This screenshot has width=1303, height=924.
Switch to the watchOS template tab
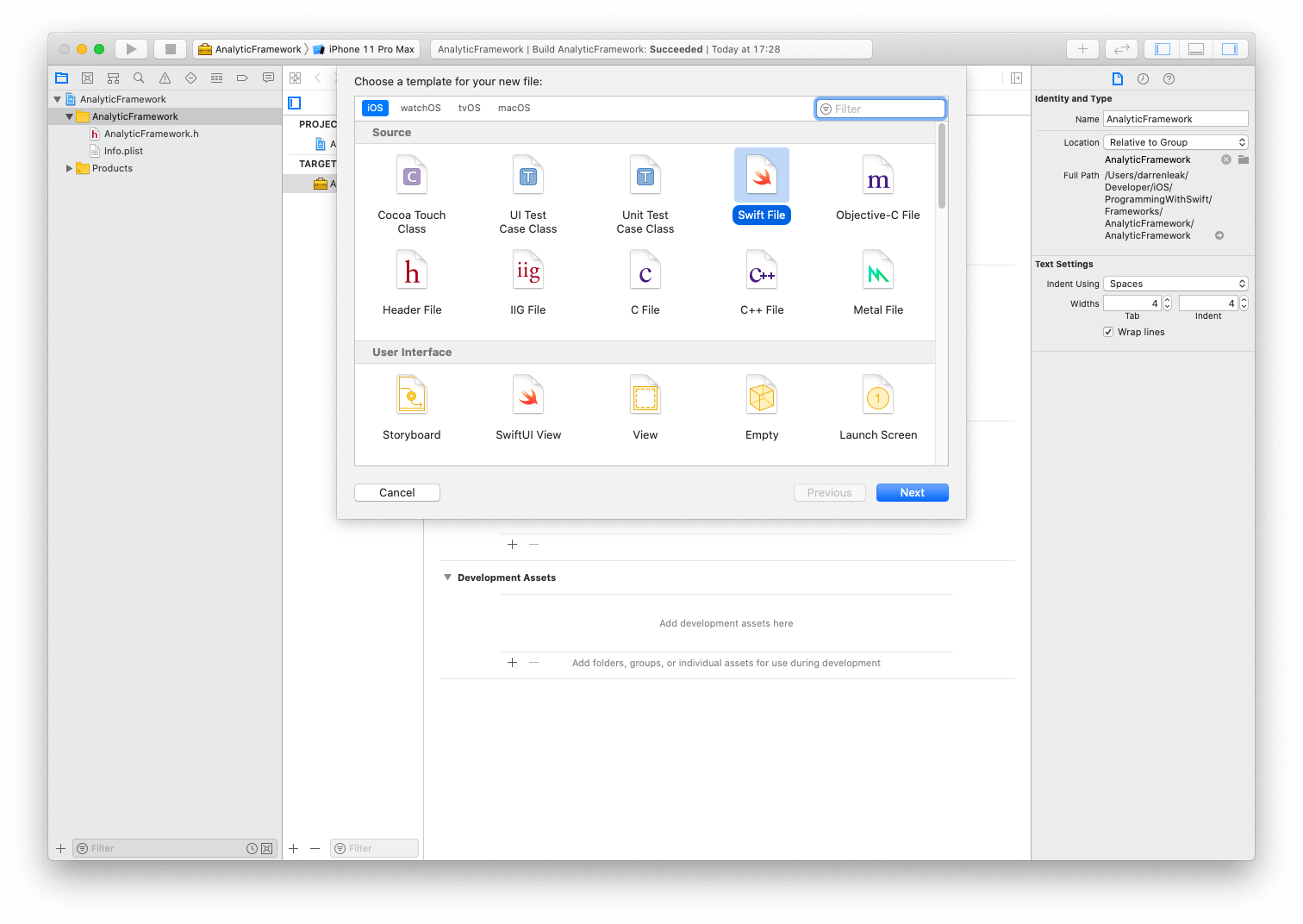421,108
